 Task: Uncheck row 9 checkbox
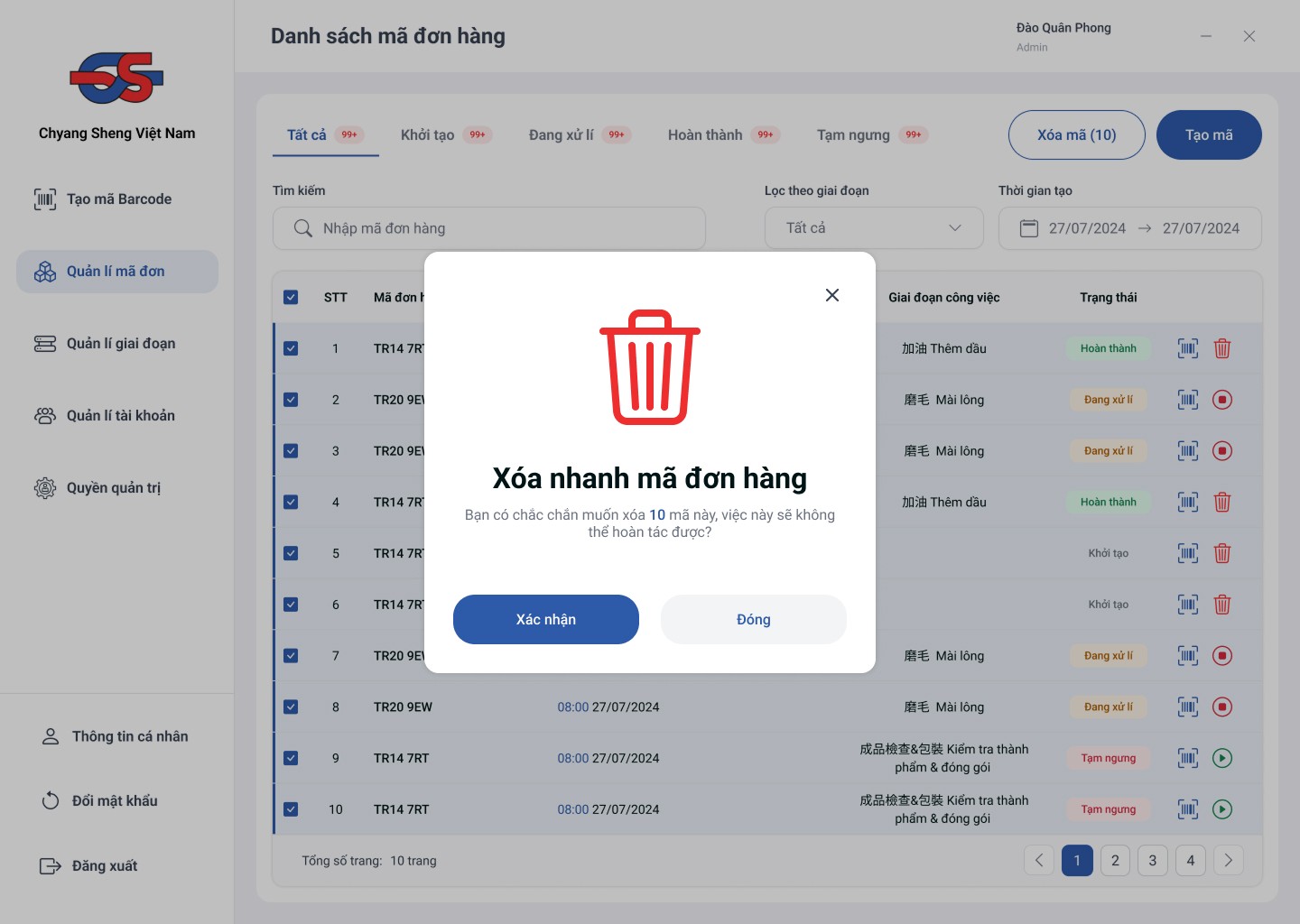291,758
